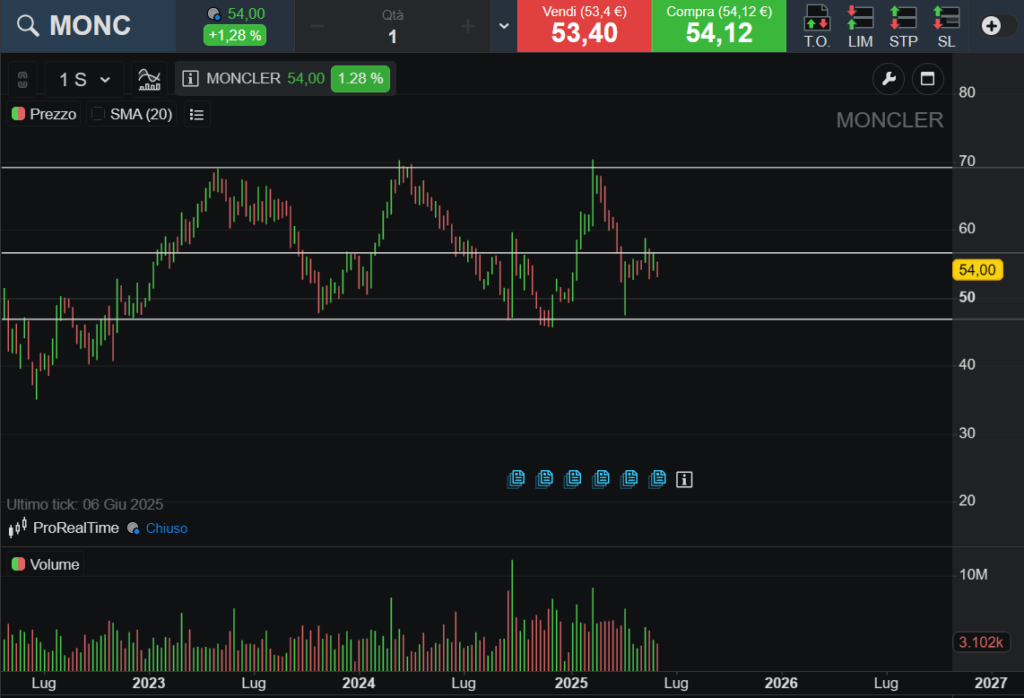Maximize chart with the window icon
The image size is (1024, 698).
tap(927, 79)
